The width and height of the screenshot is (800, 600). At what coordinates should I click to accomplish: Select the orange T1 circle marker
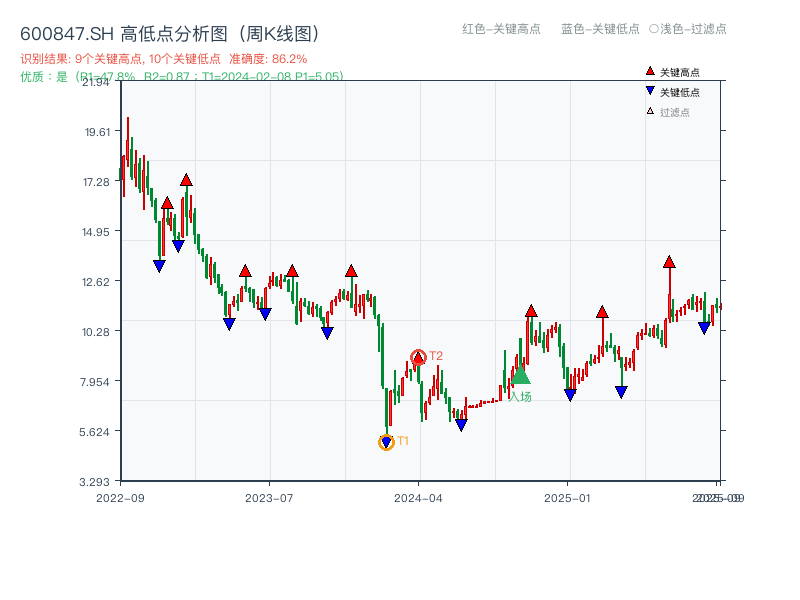387,440
